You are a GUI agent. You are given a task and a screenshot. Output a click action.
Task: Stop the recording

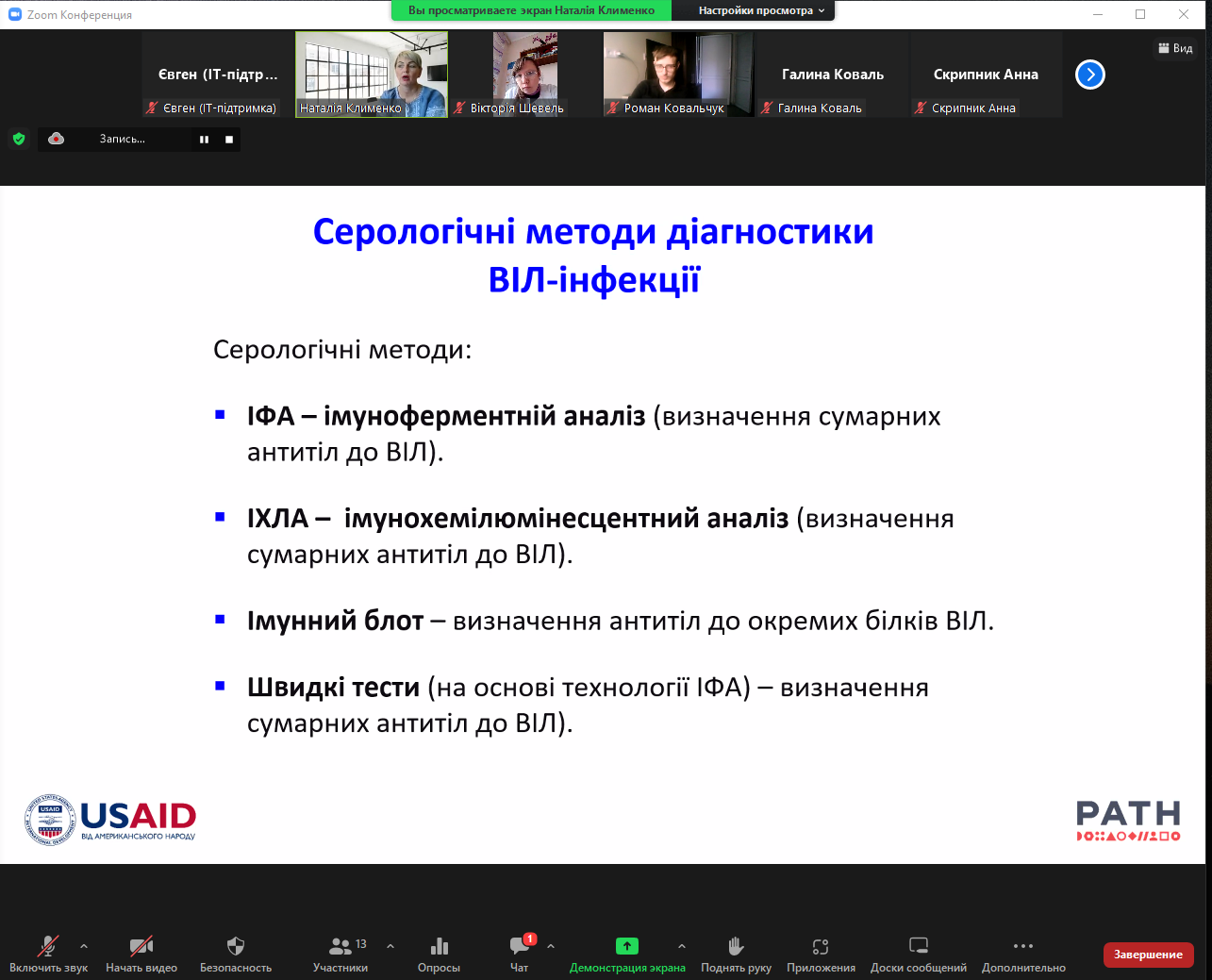coord(229,140)
